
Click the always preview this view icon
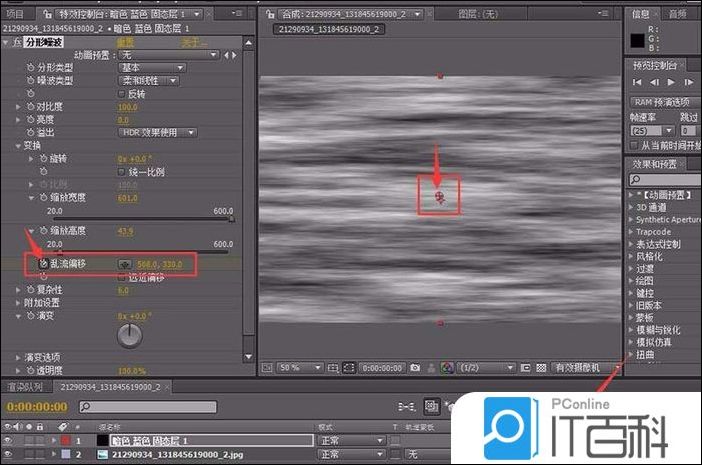click(x=267, y=368)
